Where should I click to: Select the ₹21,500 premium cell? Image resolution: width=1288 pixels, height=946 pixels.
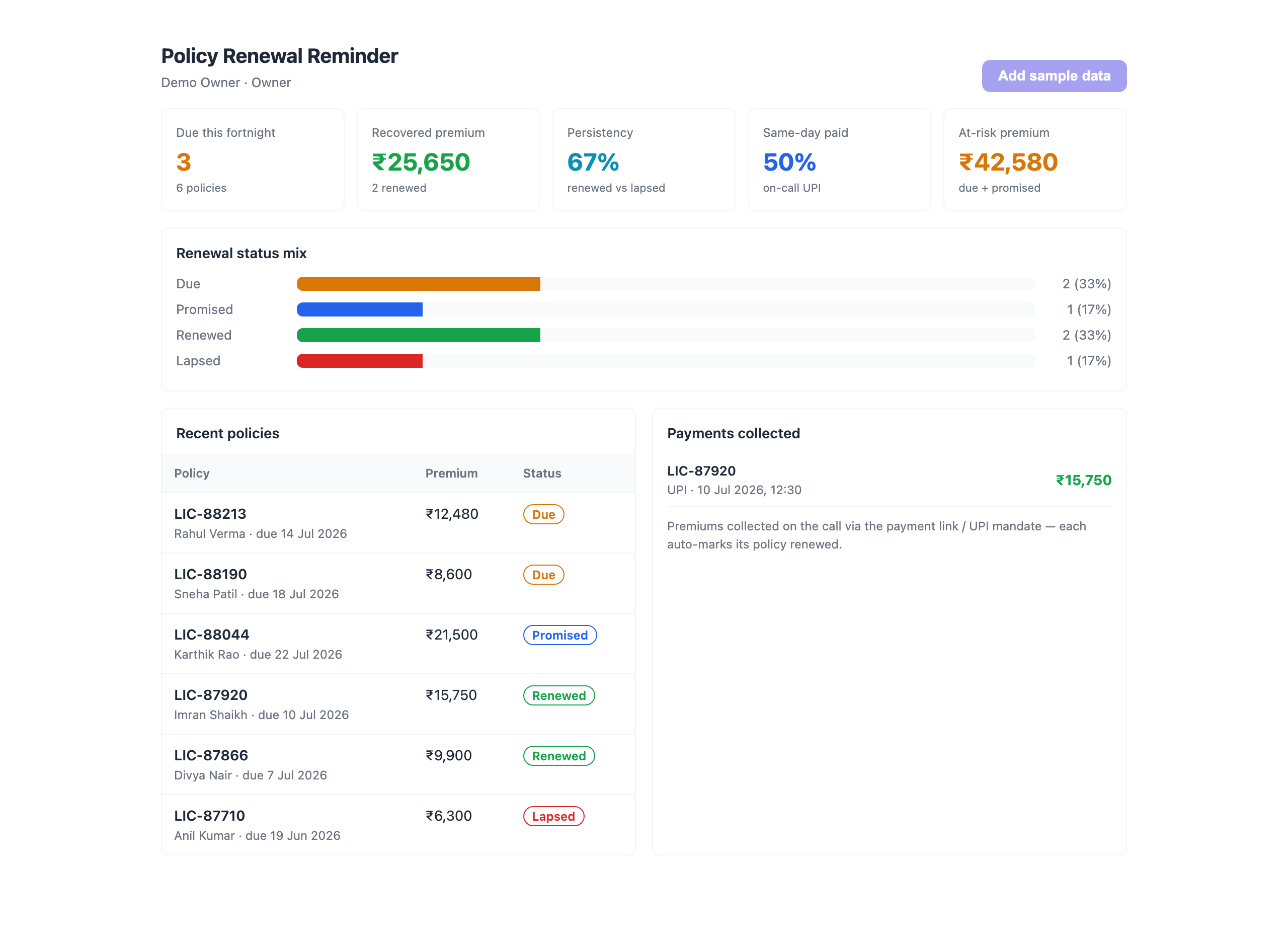pos(451,635)
